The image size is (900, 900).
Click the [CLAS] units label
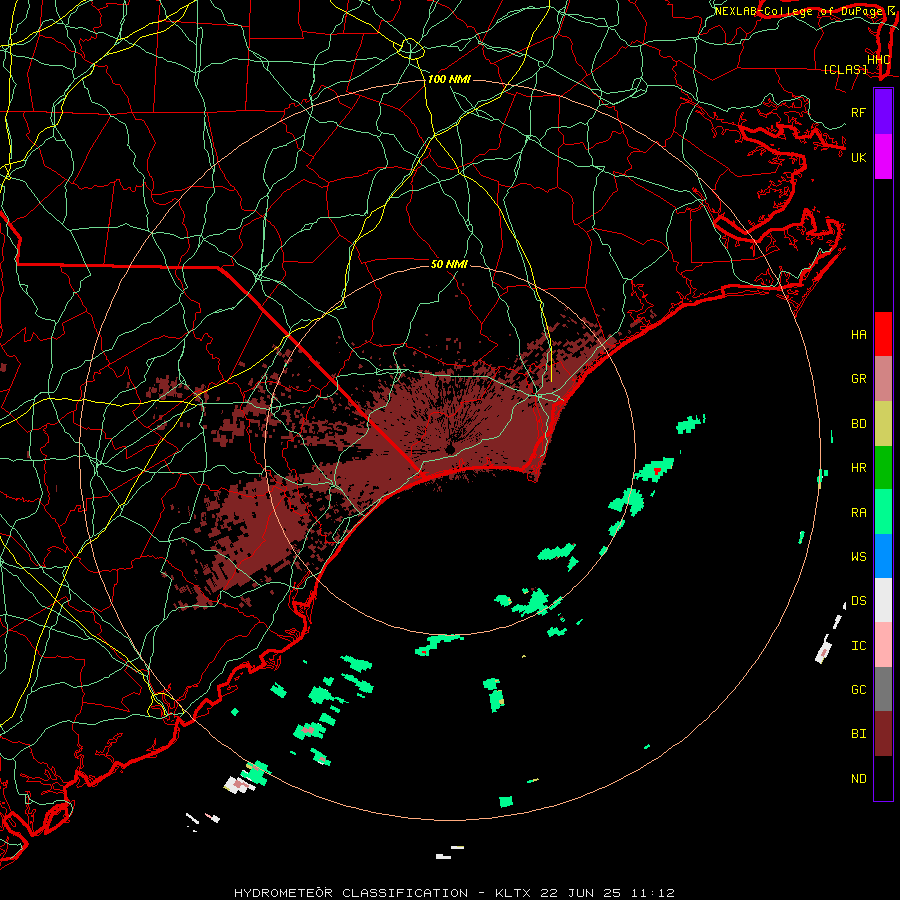click(x=845, y=70)
